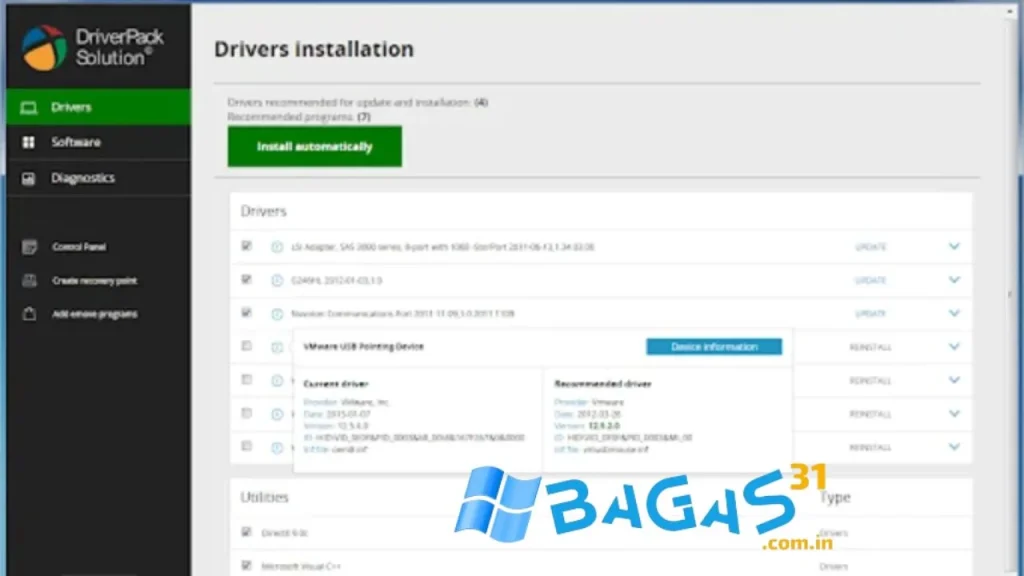Click the 'Type' column header
Screen dimensions: 1024x576
(x=835, y=498)
